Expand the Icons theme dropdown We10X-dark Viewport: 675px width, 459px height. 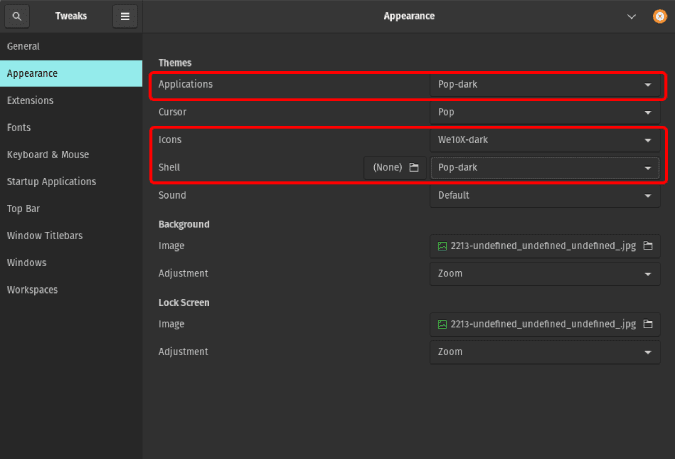545,140
